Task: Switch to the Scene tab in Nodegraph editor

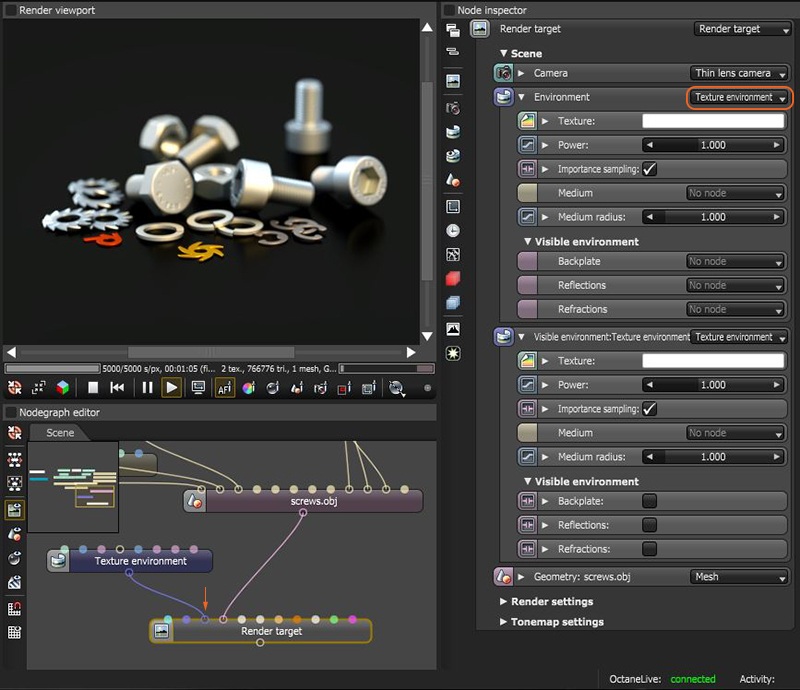Action: coord(59,433)
